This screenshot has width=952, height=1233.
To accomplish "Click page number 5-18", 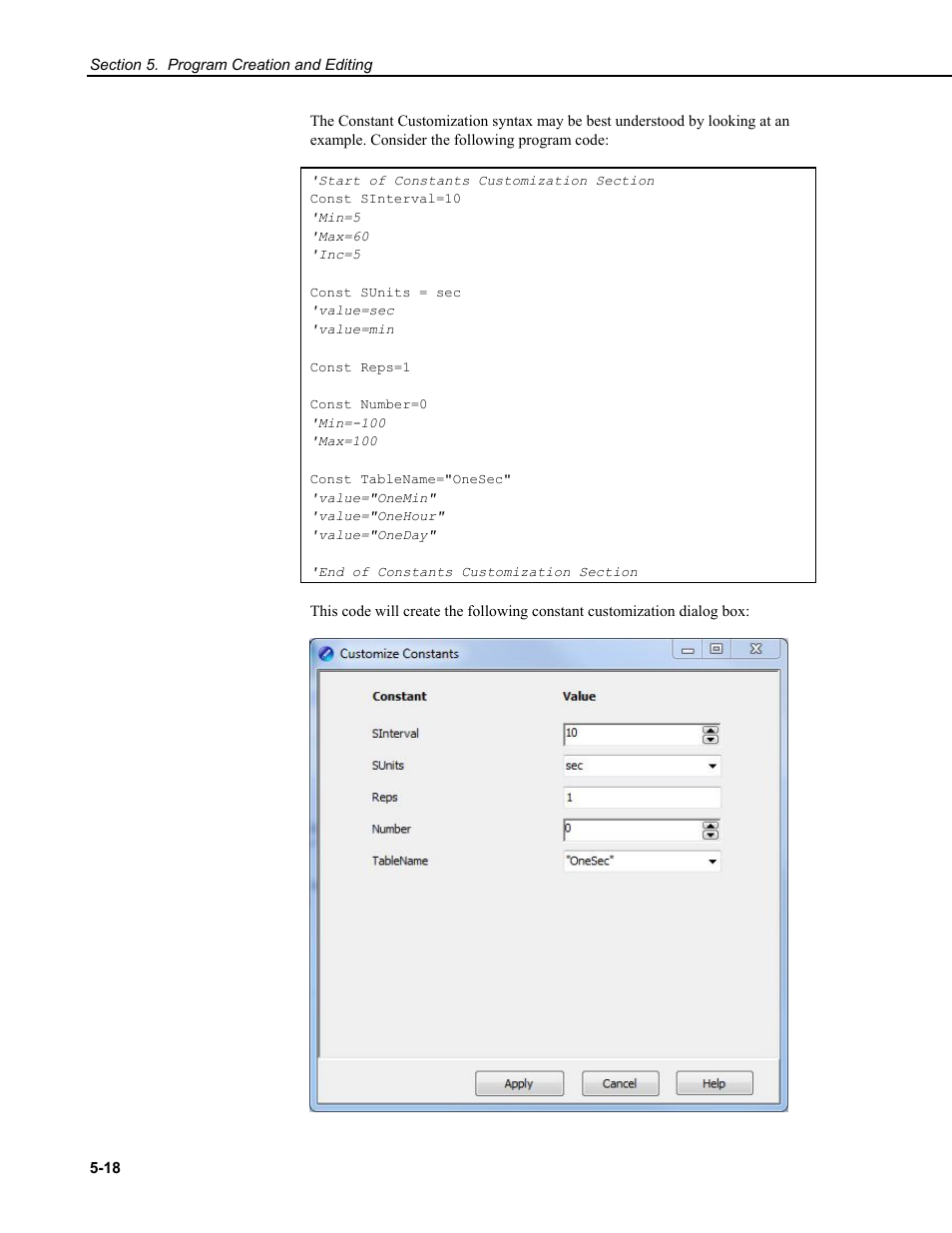I will [105, 1168].
